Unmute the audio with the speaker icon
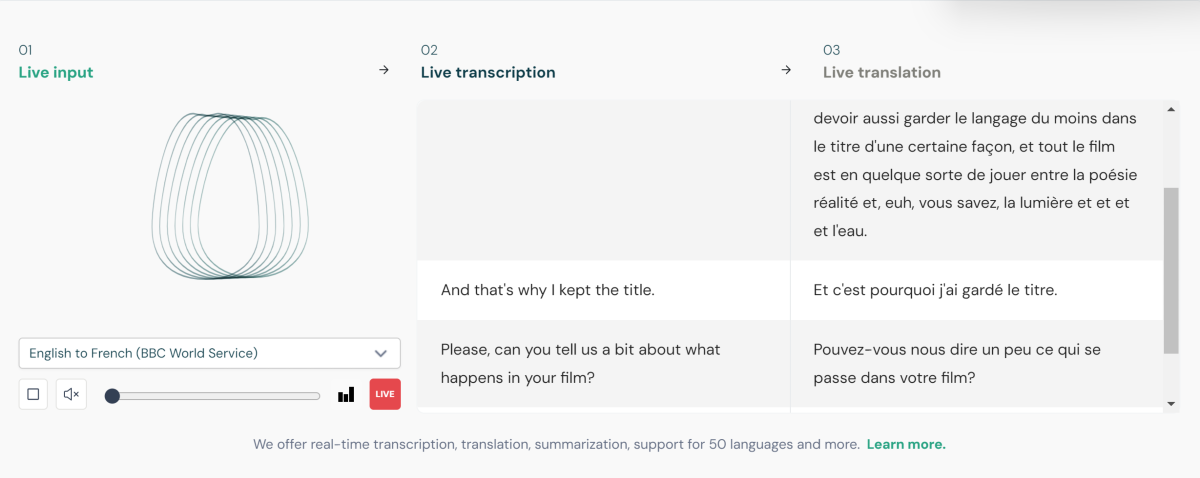The width and height of the screenshot is (1200, 478). coord(71,394)
